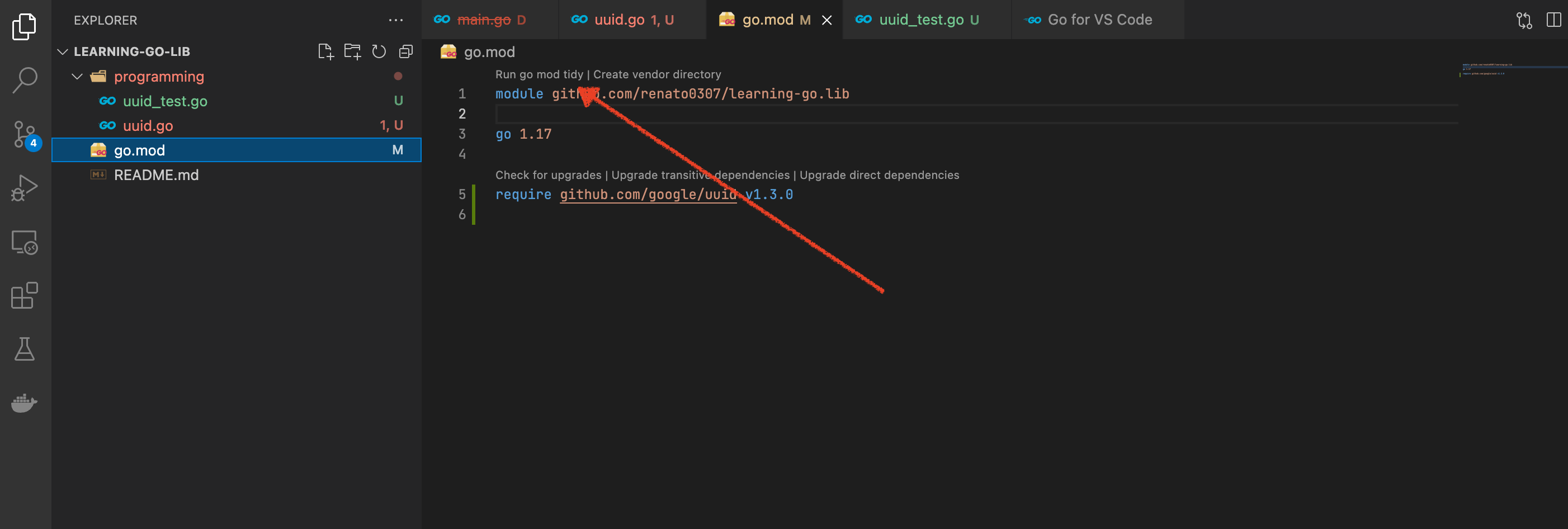Screen dimensions: 1568x529
Task: Run go mod tidy code lens
Action: [539, 74]
